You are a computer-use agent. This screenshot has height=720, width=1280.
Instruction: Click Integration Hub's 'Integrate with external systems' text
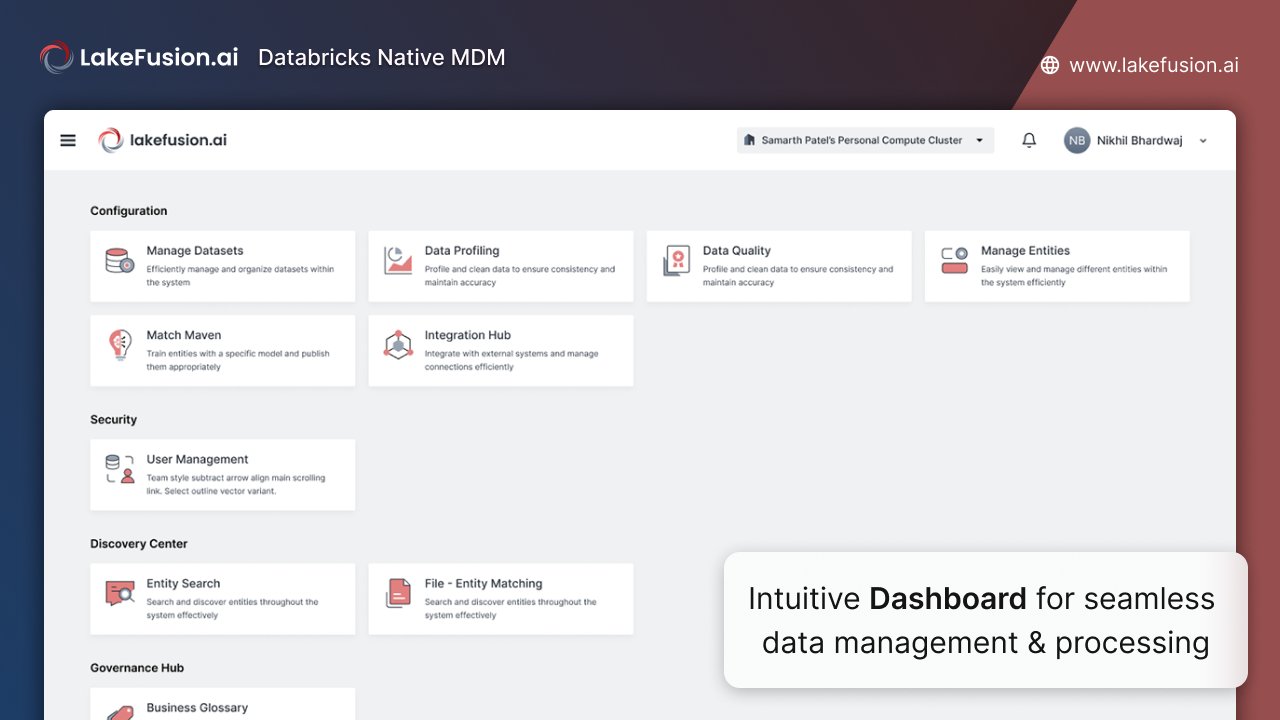click(512, 360)
